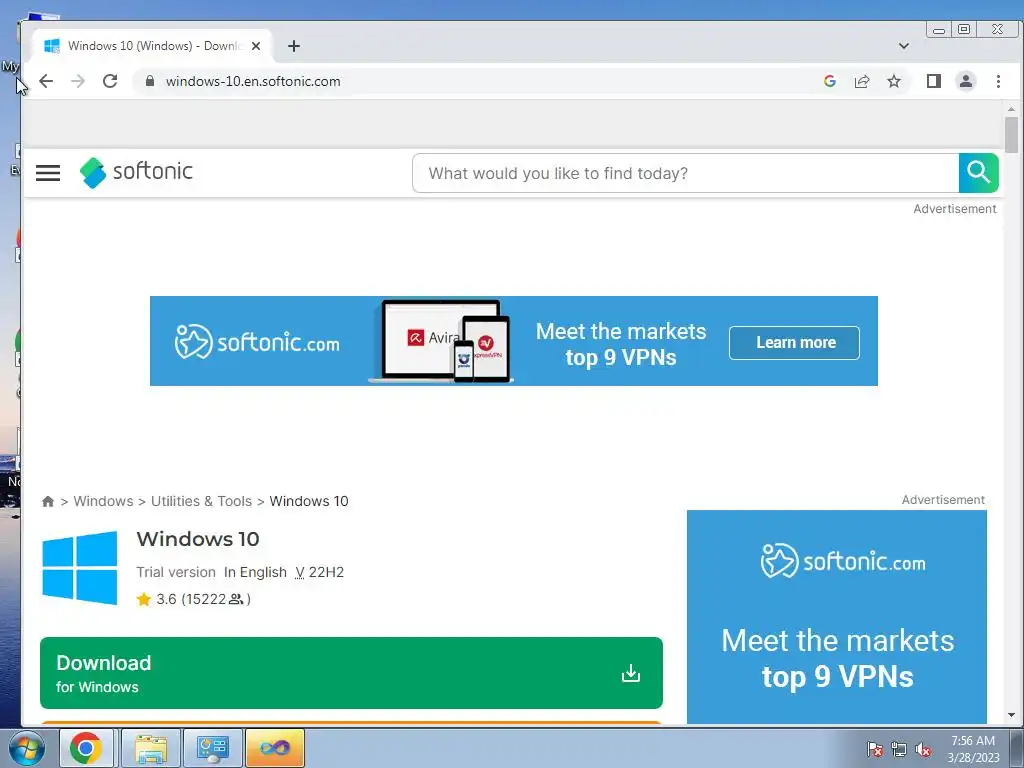Bookmark this page with the star icon

click(894, 81)
